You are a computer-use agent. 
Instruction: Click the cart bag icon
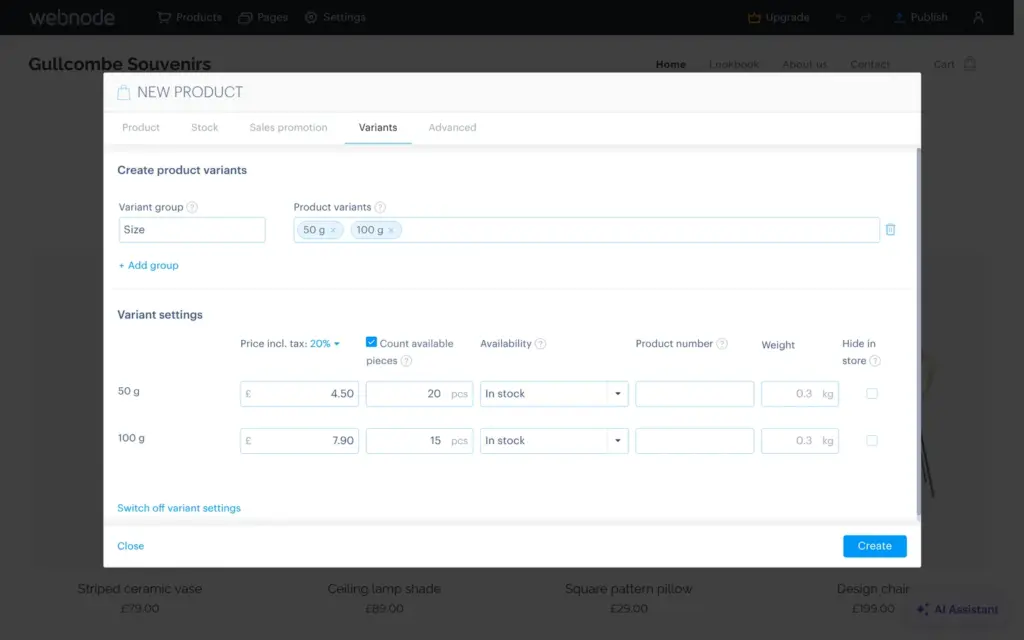coord(970,63)
